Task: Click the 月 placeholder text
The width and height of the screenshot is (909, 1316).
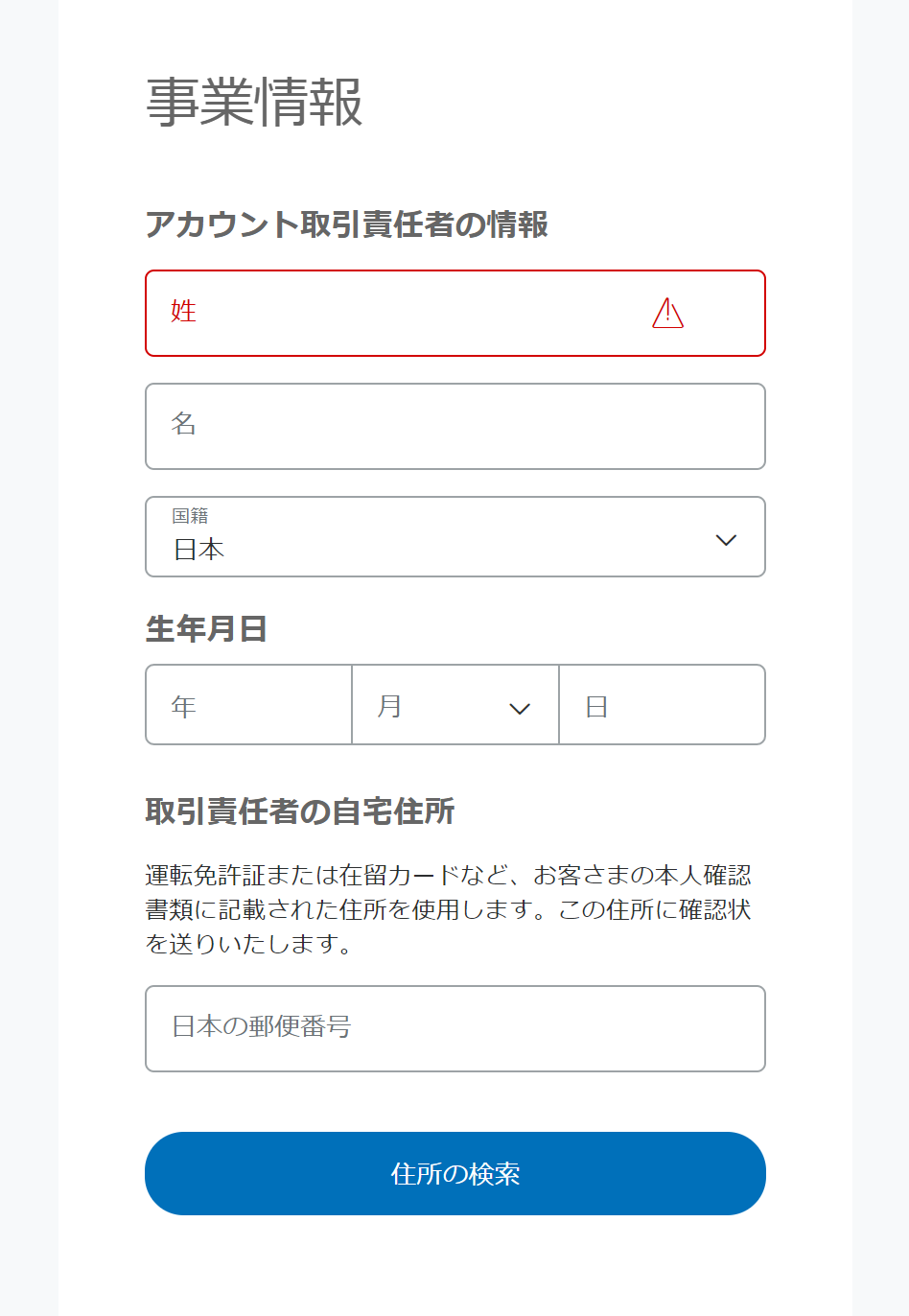Action: [x=389, y=707]
